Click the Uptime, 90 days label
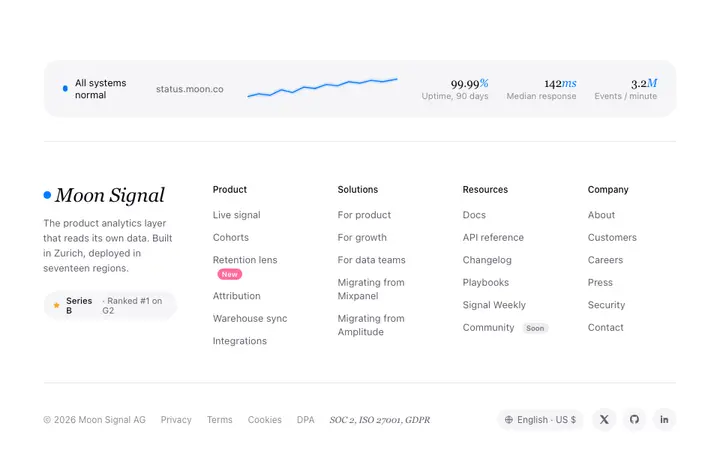 (455, 96)
